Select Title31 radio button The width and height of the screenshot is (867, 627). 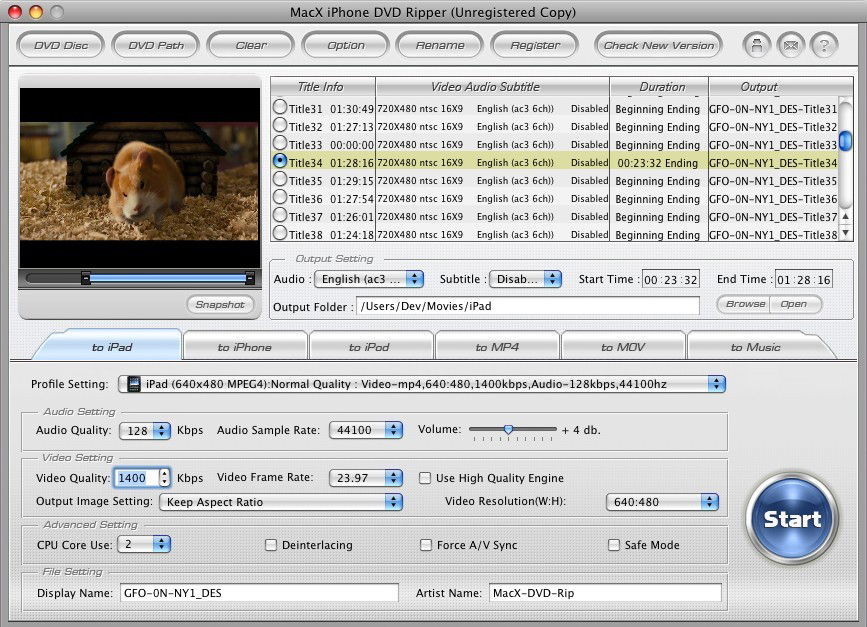tap(280, 107)
